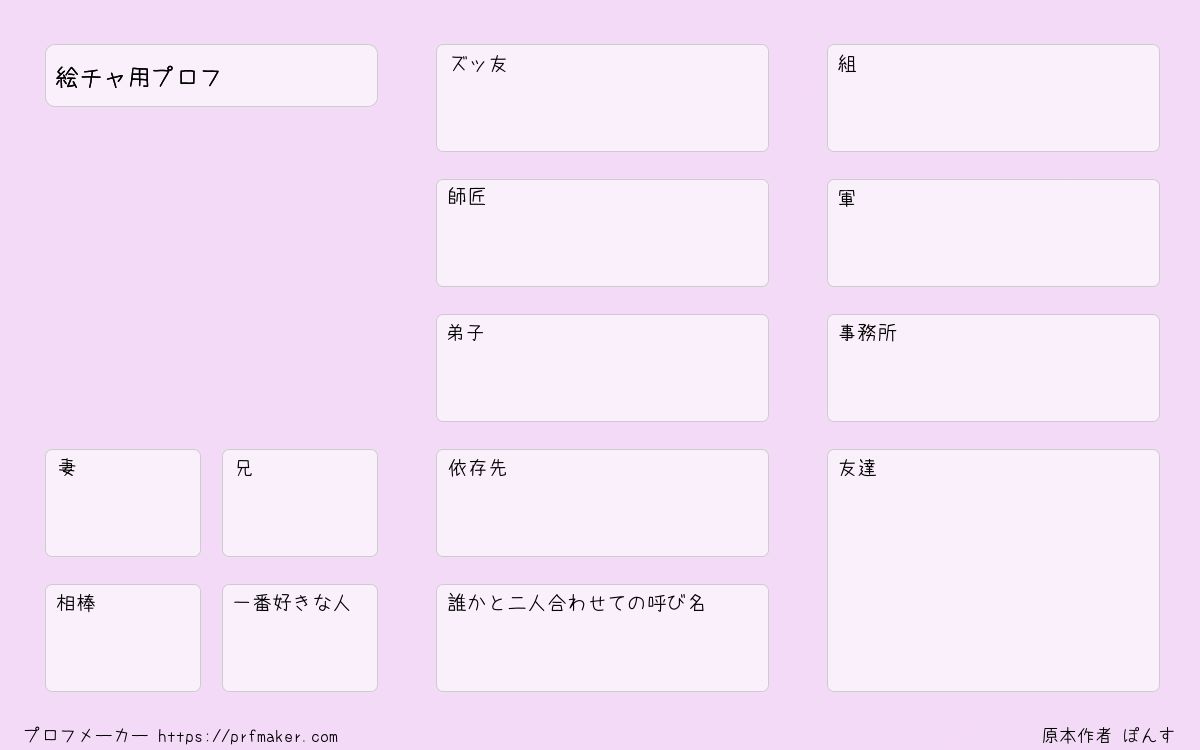Viewport: 1200px width, 750px height.
Task: Click the 相棒 box
Action: pyautogui.click(x=123, y=638)
